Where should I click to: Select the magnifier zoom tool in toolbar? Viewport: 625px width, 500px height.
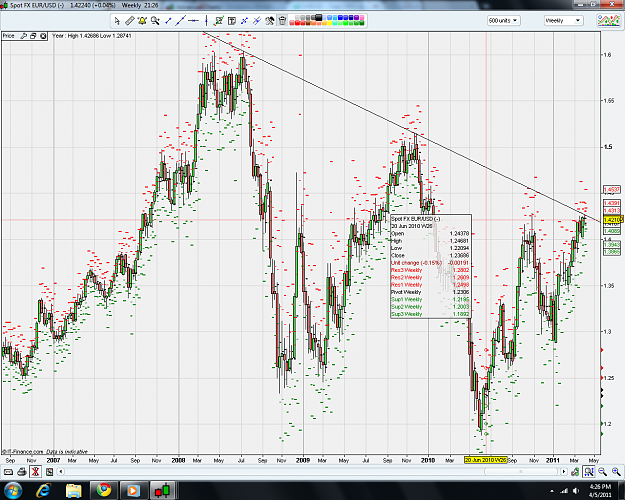(155, 21)
